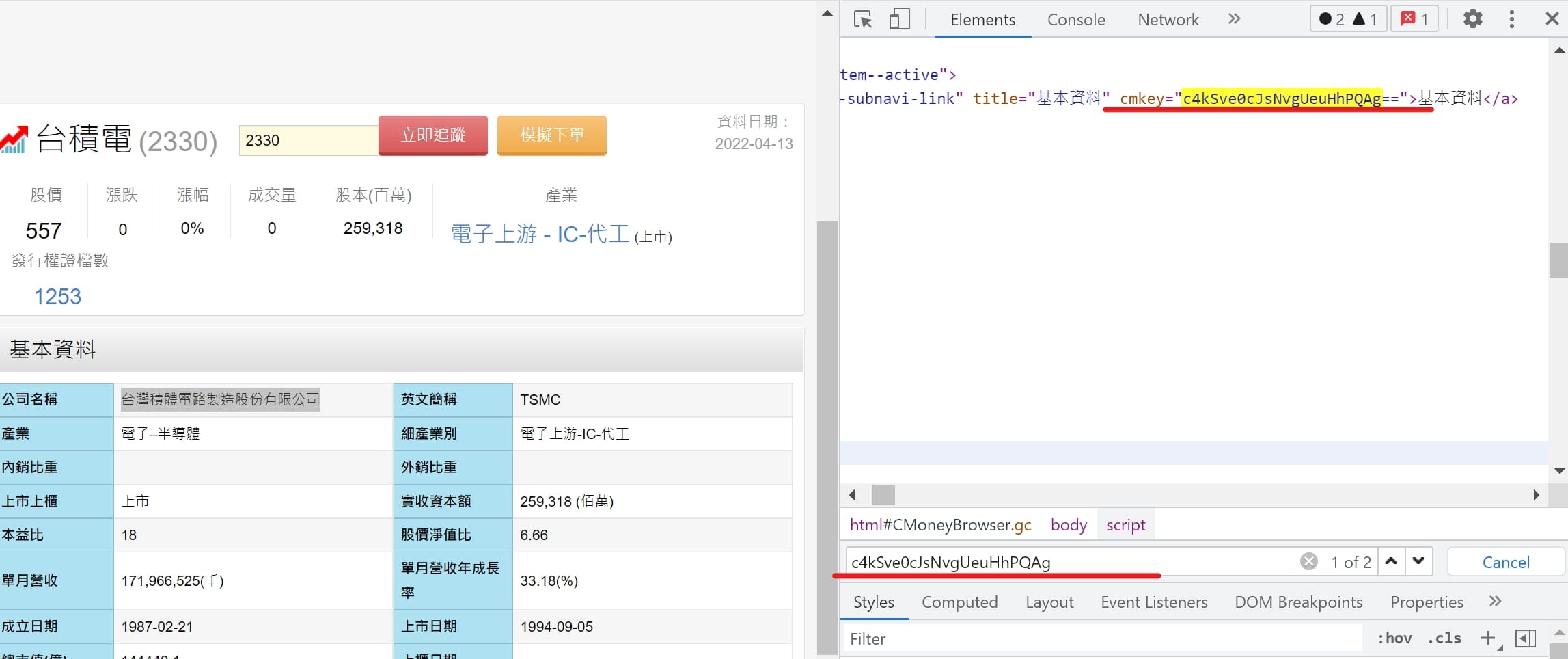Click the 立即追蹤 red button
Image resolution: width=1568 pixels, height=659 pixels.
click(x=433, y=135)
